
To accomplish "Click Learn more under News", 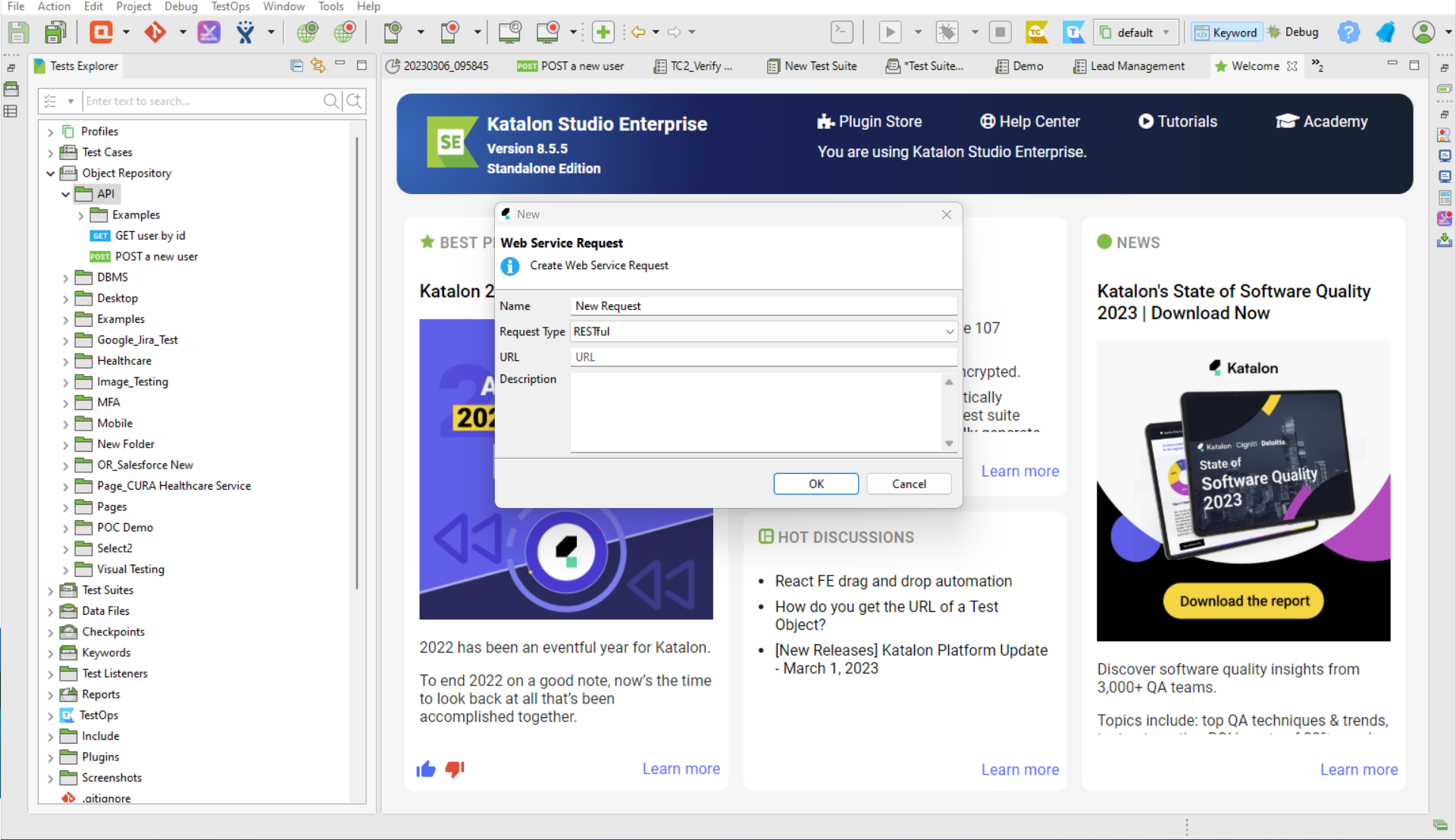I will (1359, 769).
